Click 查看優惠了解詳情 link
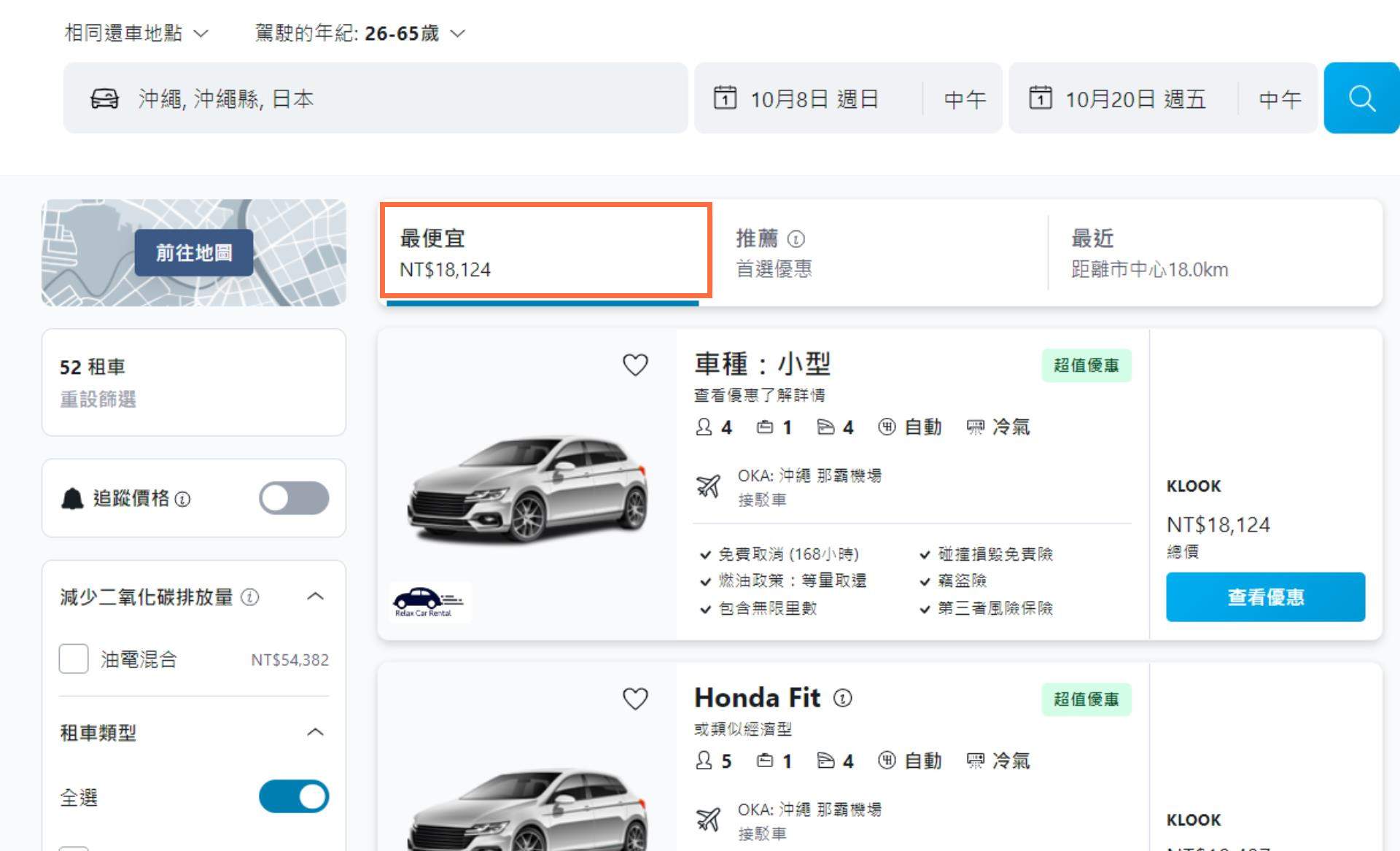This screenshot has height=851, width=1400. click(760, 395)
